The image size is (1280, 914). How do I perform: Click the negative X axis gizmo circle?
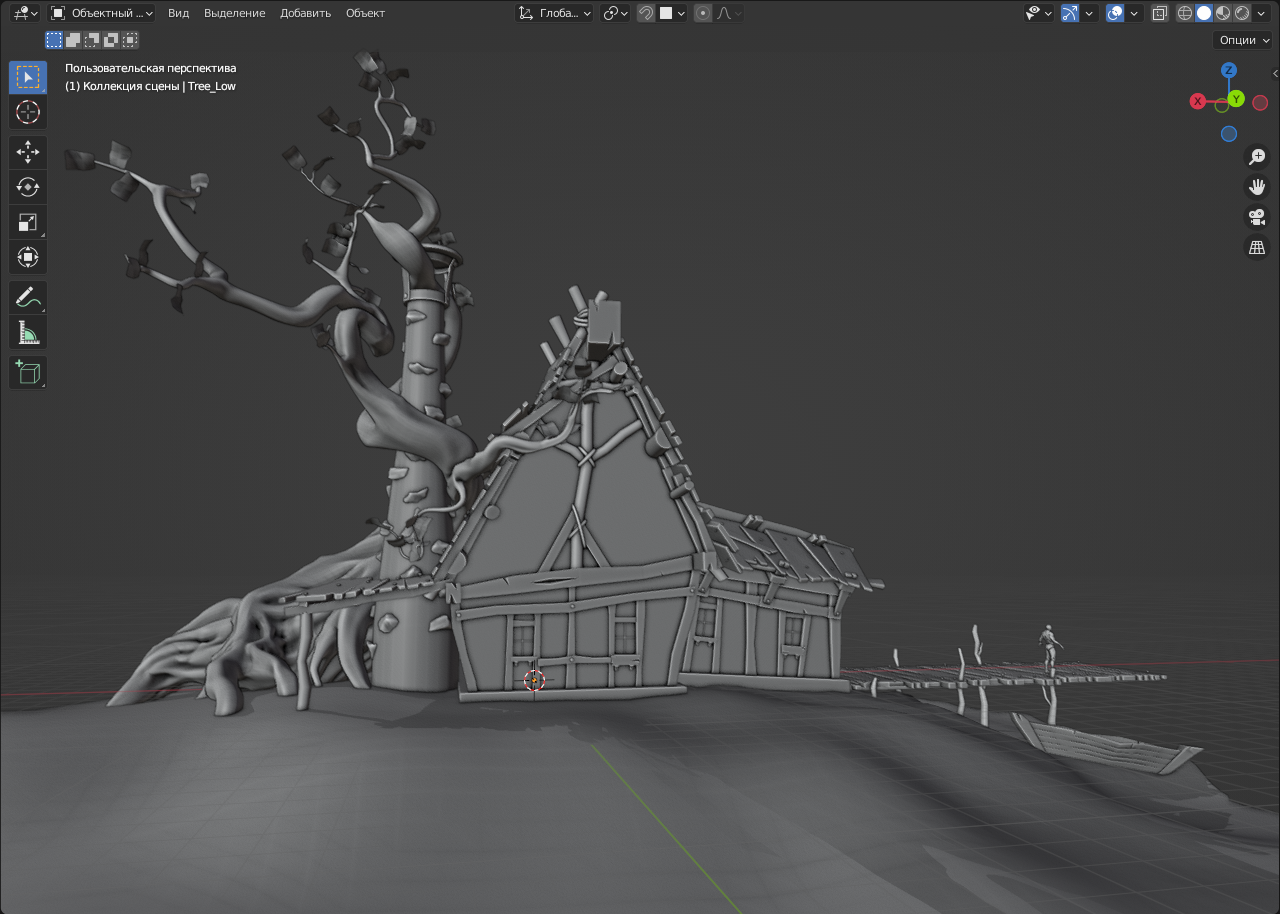(x=1260, y=102)
